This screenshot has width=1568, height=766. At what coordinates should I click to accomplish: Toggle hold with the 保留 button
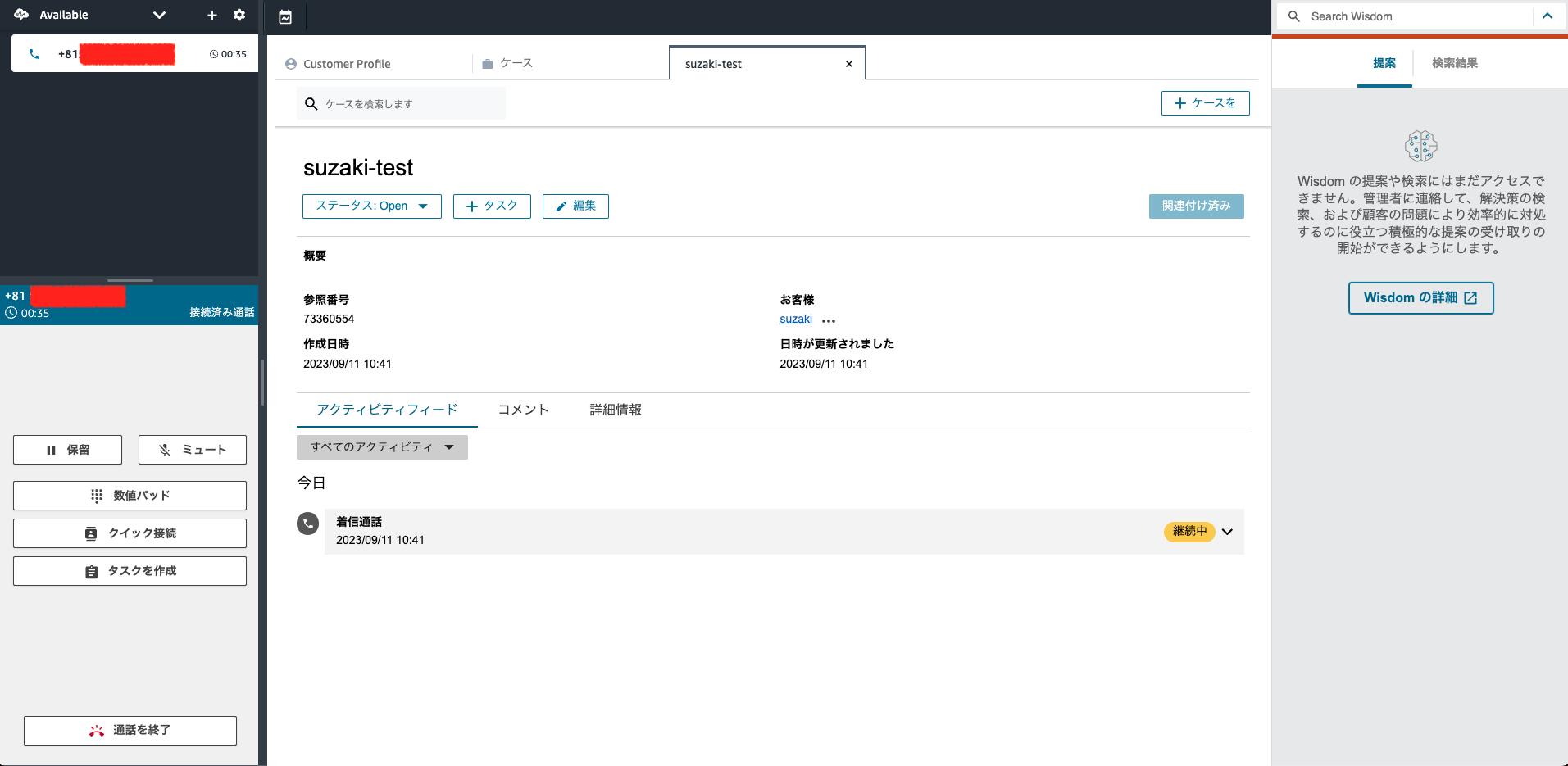67,449
